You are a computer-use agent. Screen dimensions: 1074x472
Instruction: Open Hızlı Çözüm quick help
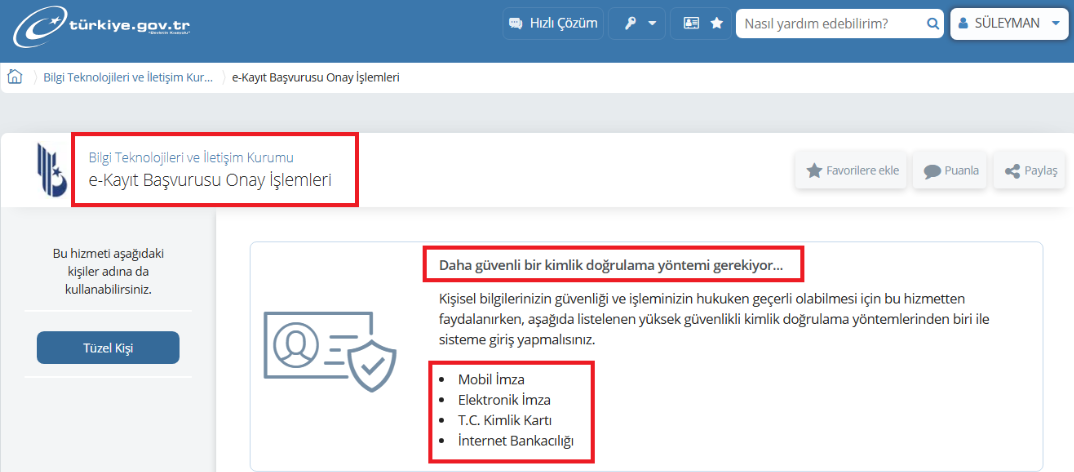tap(553, 23)
